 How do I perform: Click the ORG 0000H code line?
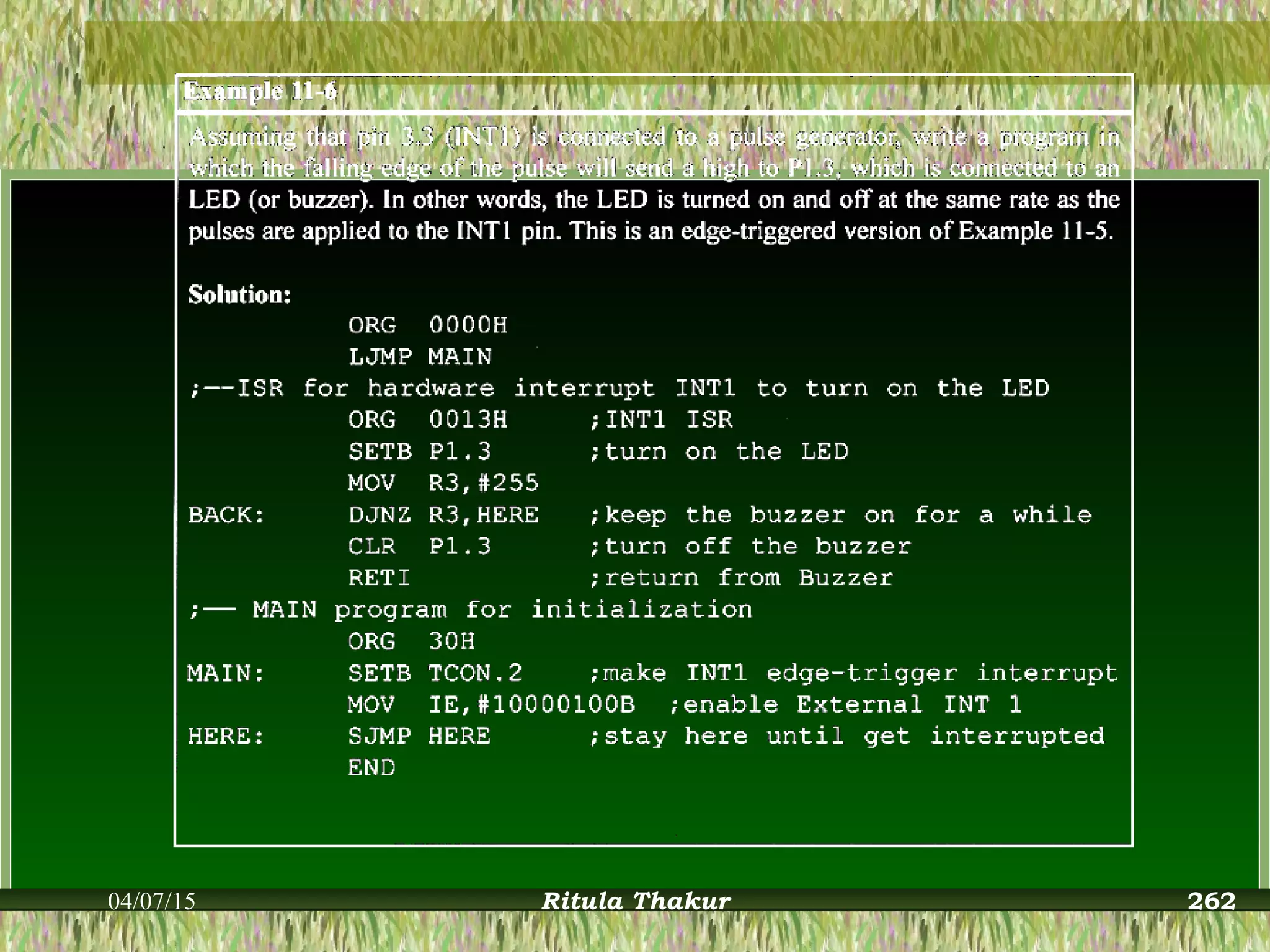pos(427,325)
